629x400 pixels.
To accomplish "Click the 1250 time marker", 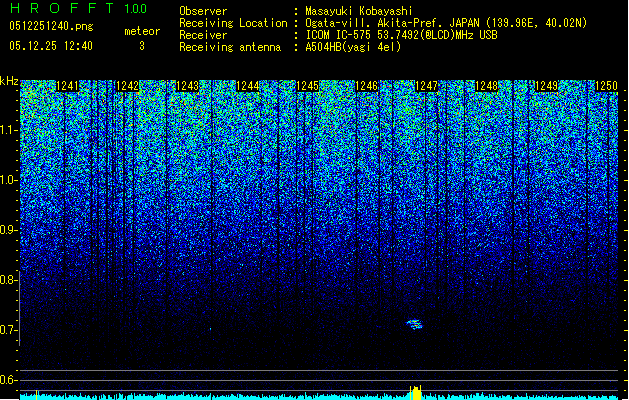I will [x=606, y=86].
